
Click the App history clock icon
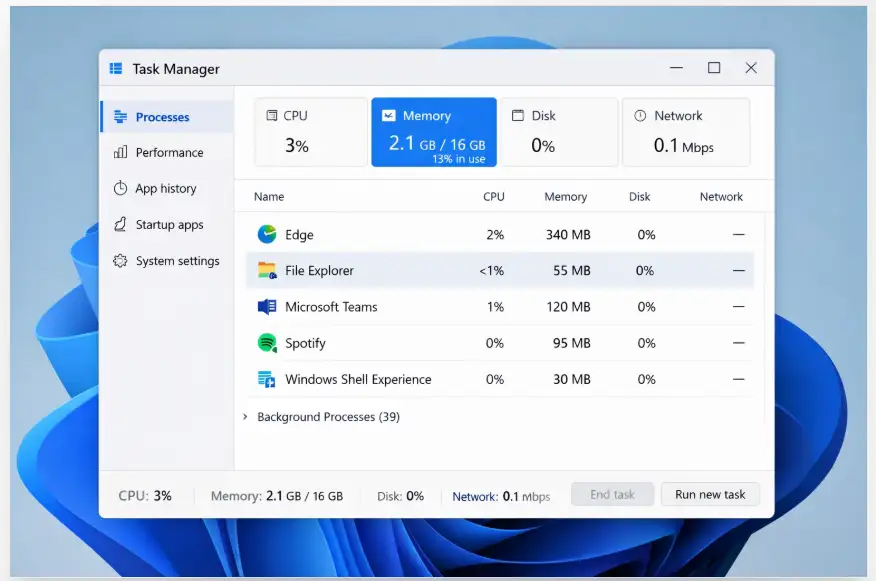[x=121, y=188]
